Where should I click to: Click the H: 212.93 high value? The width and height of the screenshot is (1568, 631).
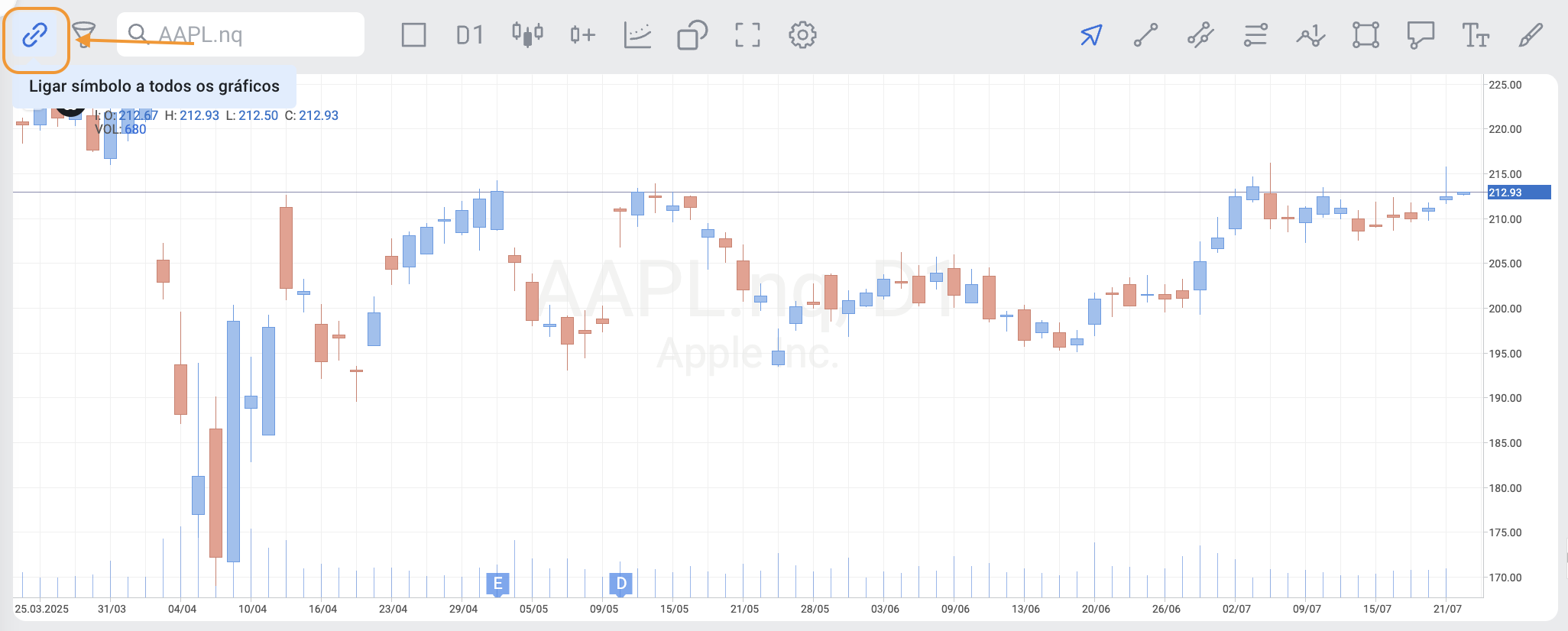click(x=192, y=115)
